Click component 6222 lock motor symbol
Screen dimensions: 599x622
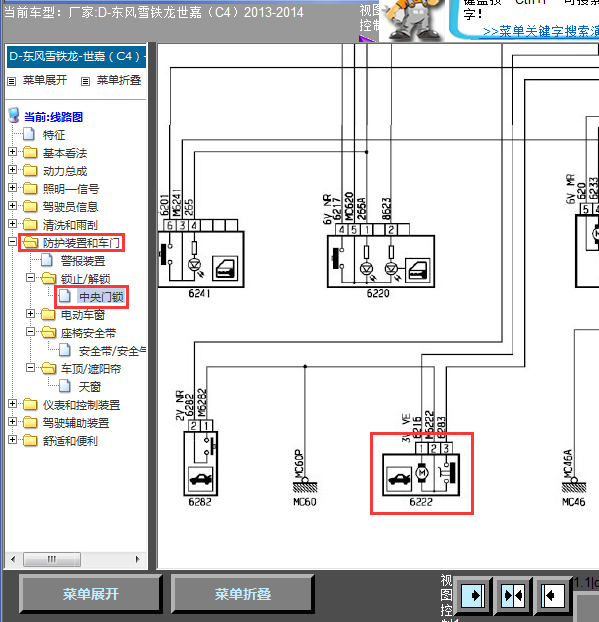(x=421, y=474)
